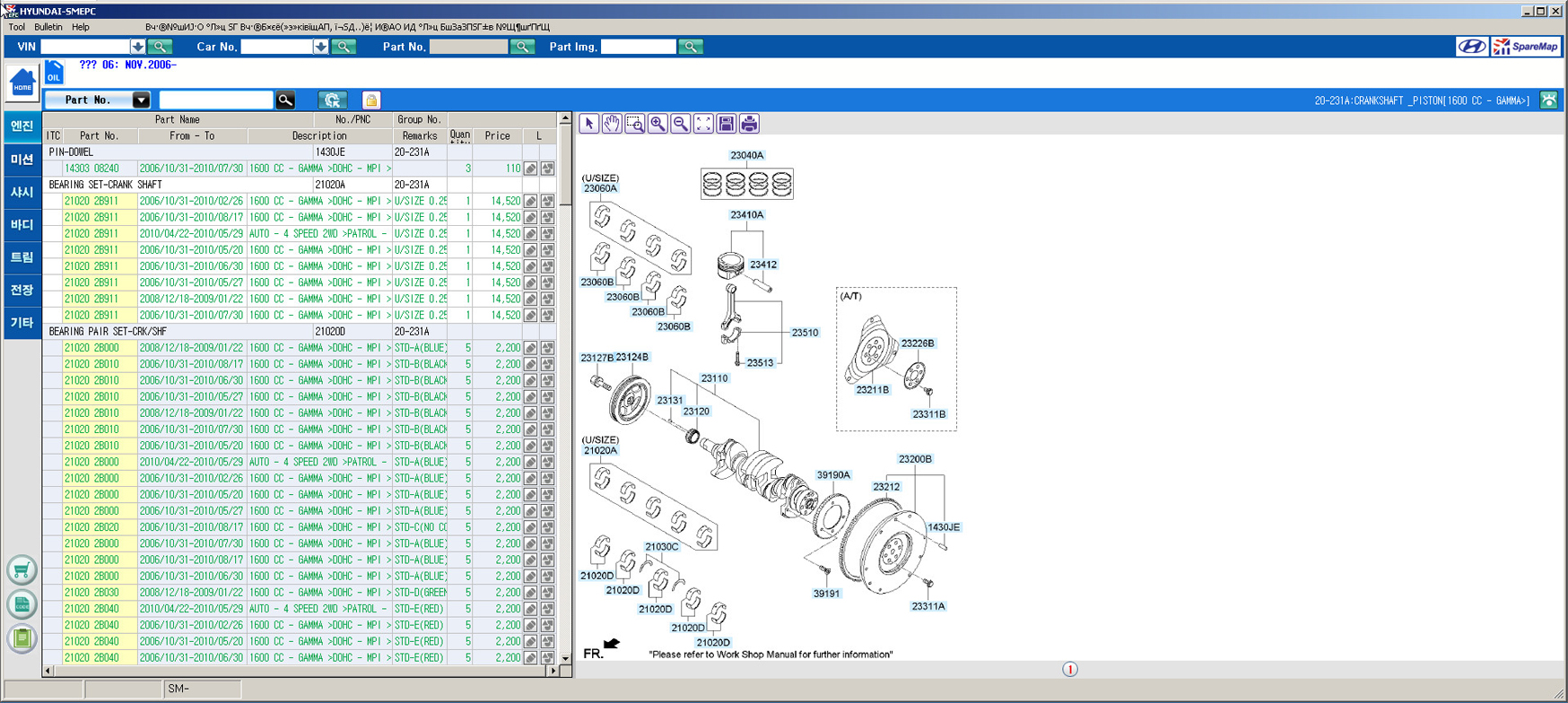
Task: Save the parts diagram image
Action: pos(727,124)
